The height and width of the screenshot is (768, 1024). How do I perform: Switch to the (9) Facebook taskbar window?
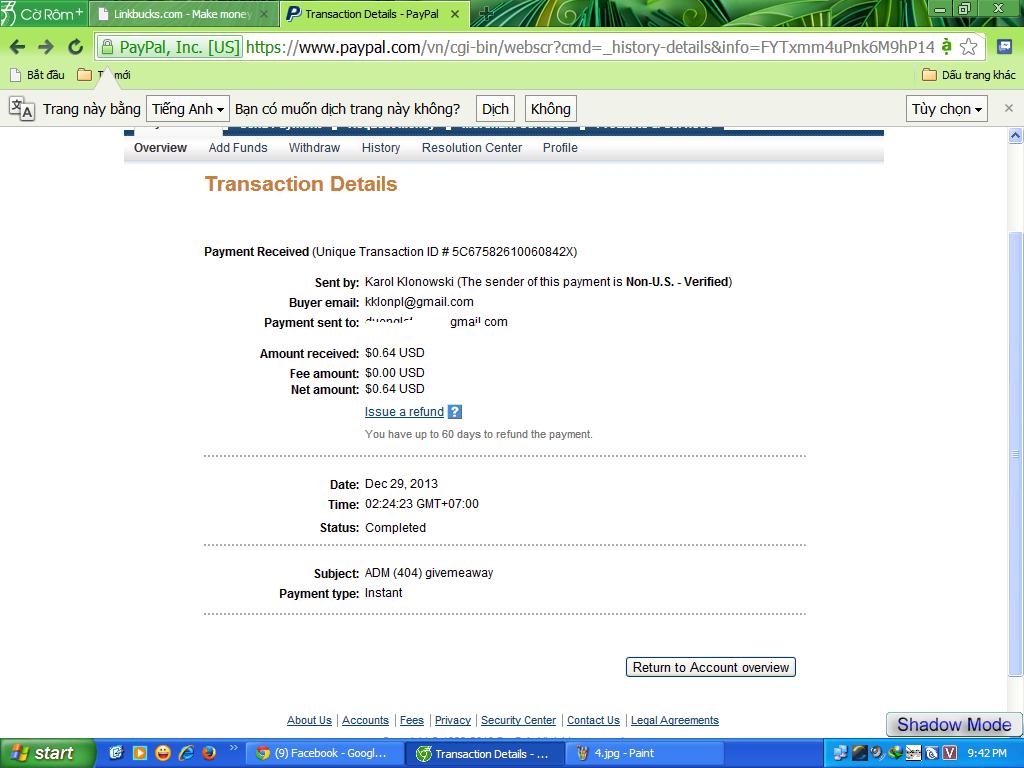point(323,754)
